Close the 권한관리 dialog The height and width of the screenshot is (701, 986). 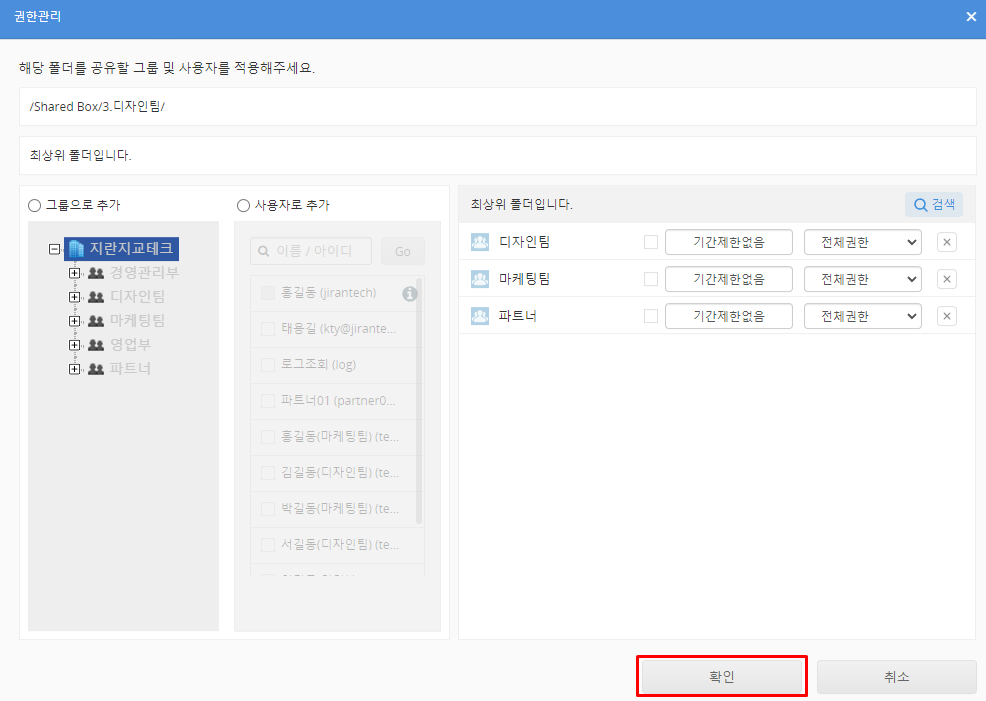click(971, 17)
